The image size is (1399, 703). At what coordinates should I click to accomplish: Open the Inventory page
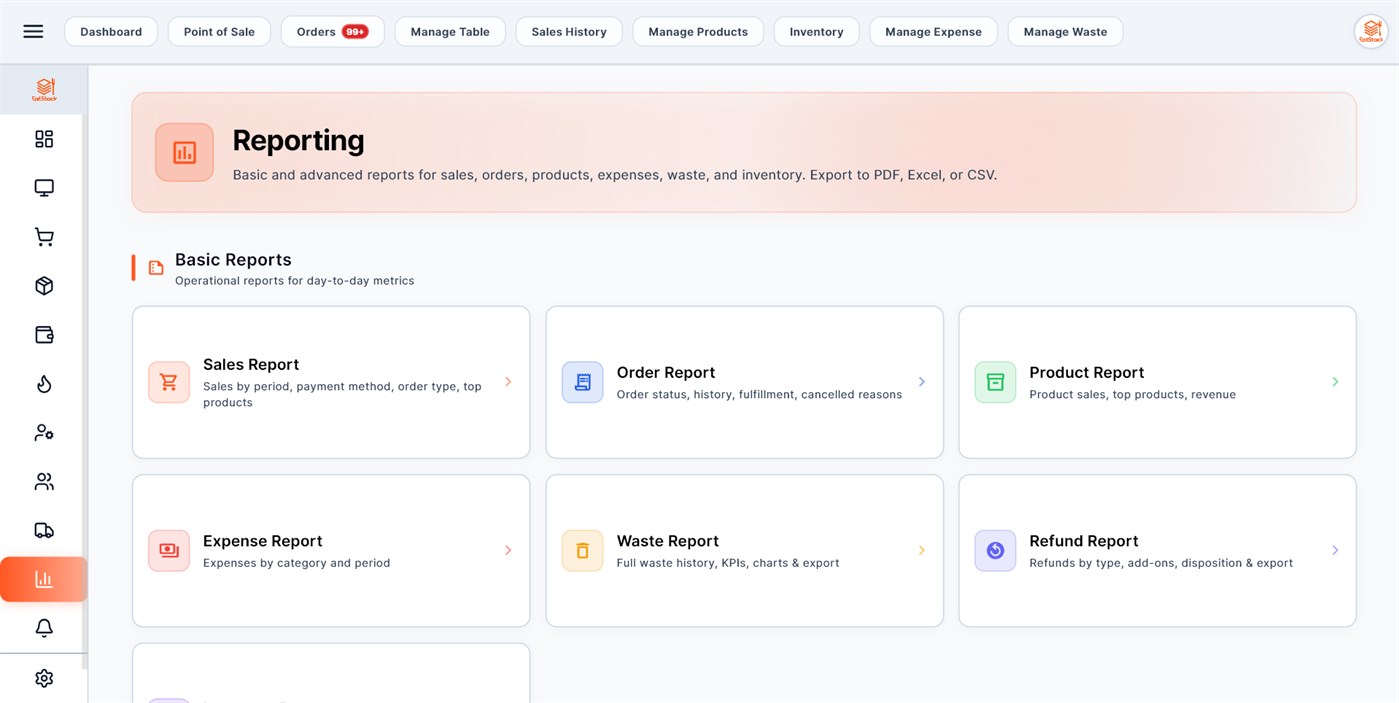817,31
